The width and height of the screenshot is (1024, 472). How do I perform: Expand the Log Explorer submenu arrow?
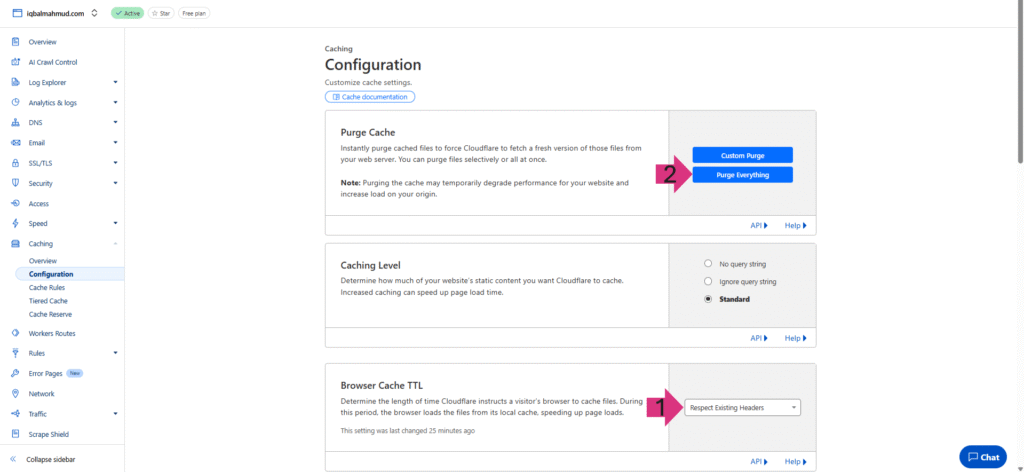(116, 82)
